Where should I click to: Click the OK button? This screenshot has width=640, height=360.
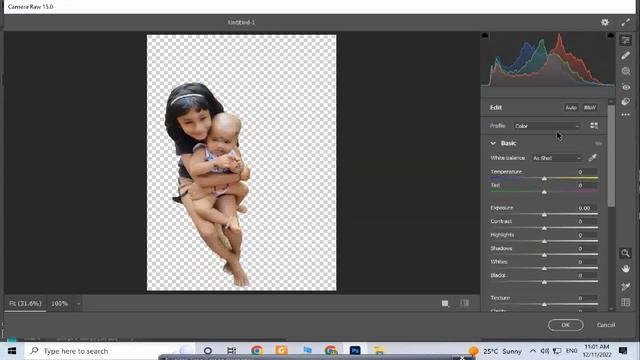[x=565, y=325]
